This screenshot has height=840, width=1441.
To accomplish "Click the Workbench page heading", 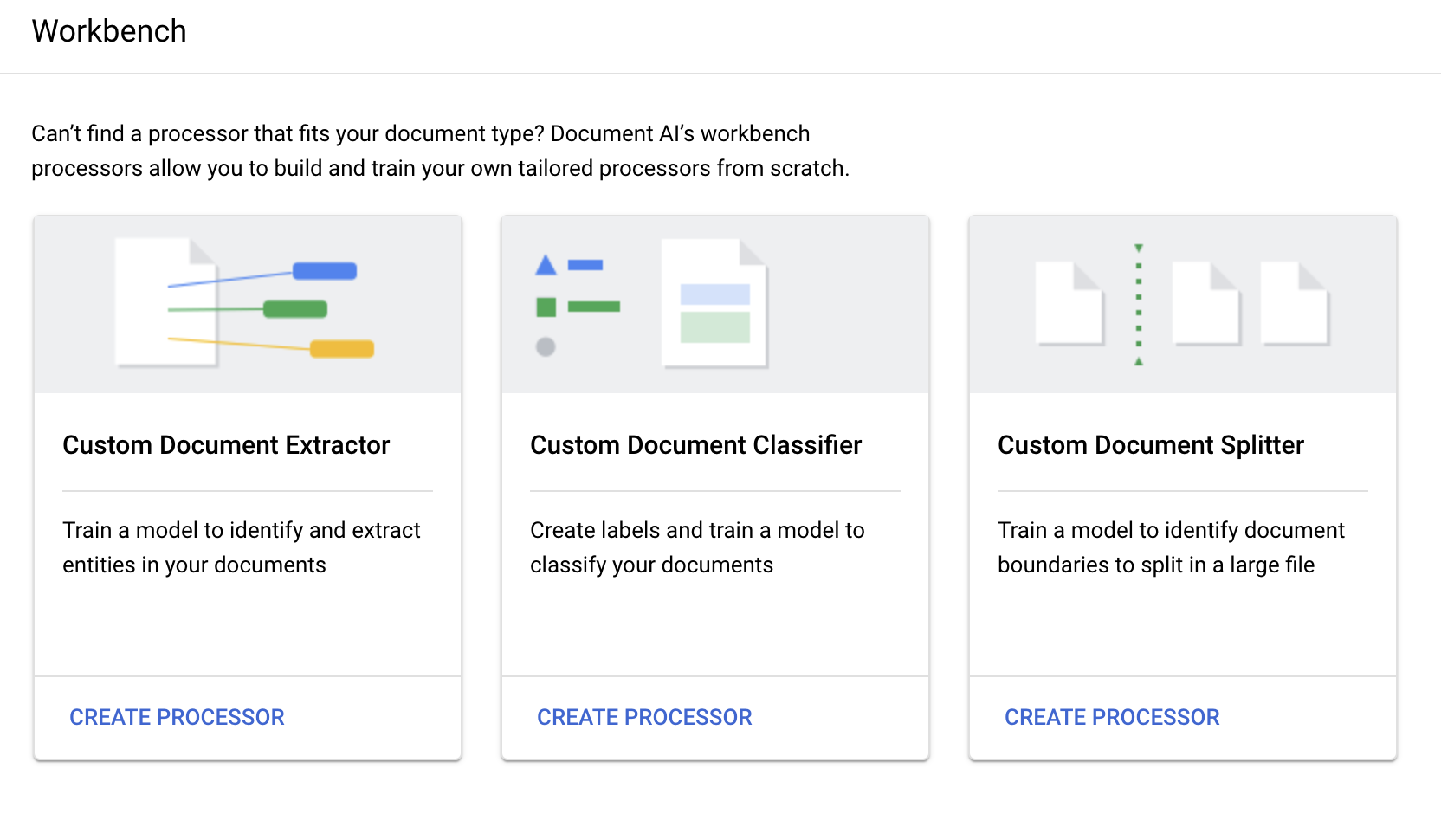I will click(109, 31).
